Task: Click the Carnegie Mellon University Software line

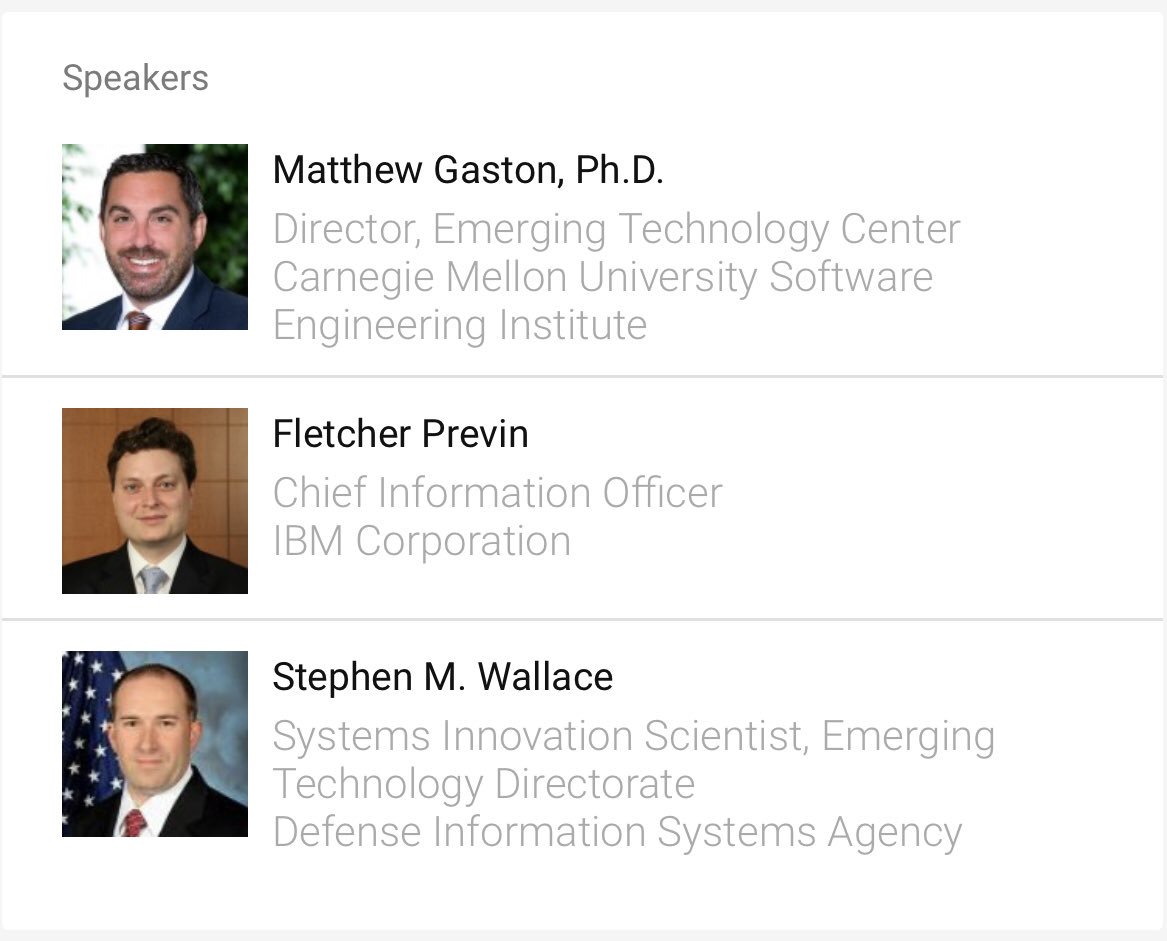Action: pos(603,278)
